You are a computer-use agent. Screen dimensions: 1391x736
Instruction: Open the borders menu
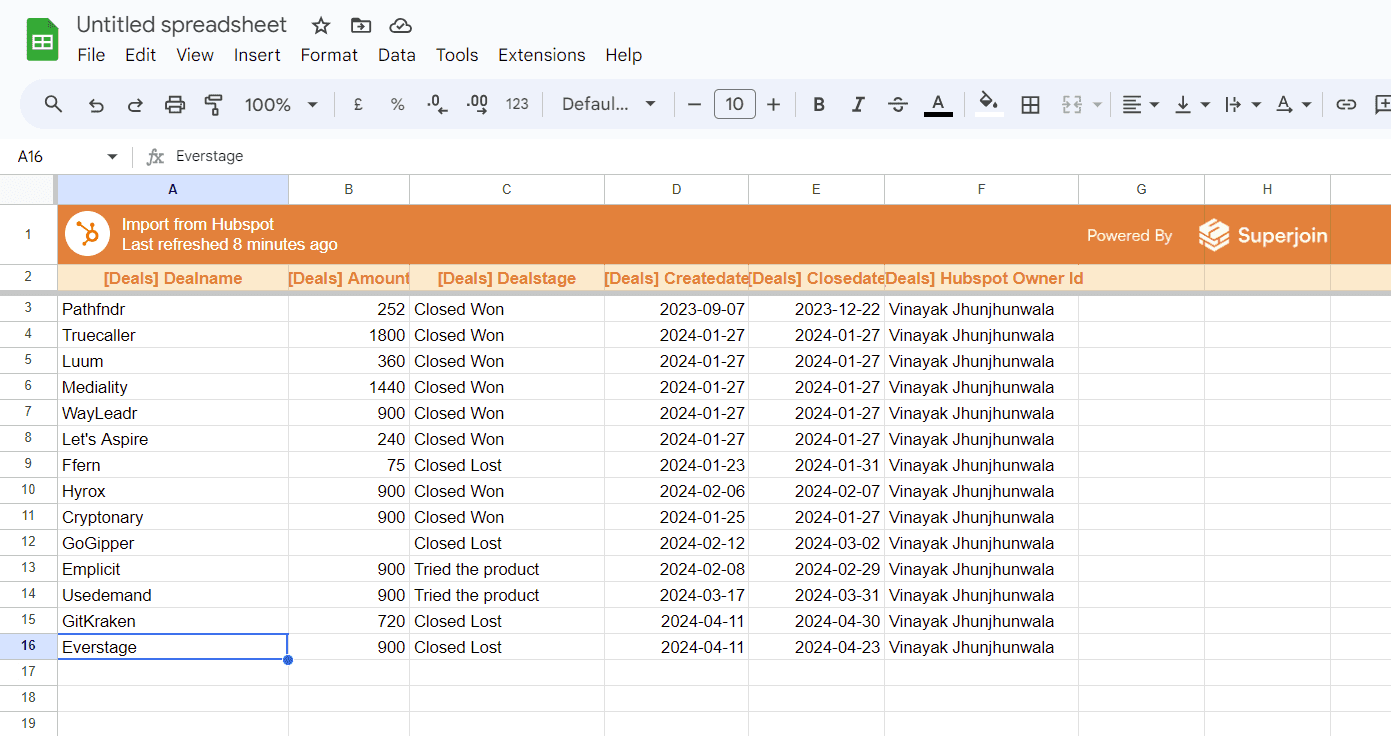click(1030, 104)
